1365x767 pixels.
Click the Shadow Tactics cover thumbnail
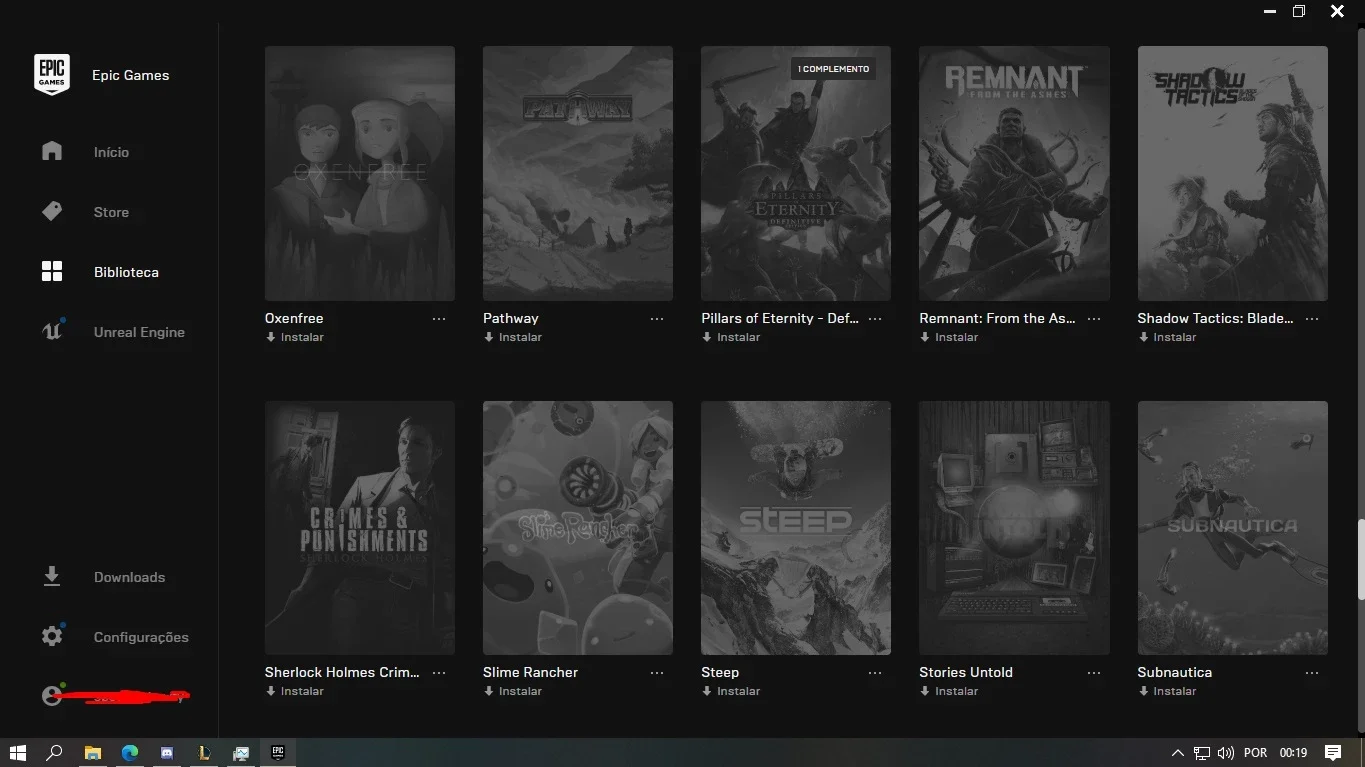(x=1232, y=173)
